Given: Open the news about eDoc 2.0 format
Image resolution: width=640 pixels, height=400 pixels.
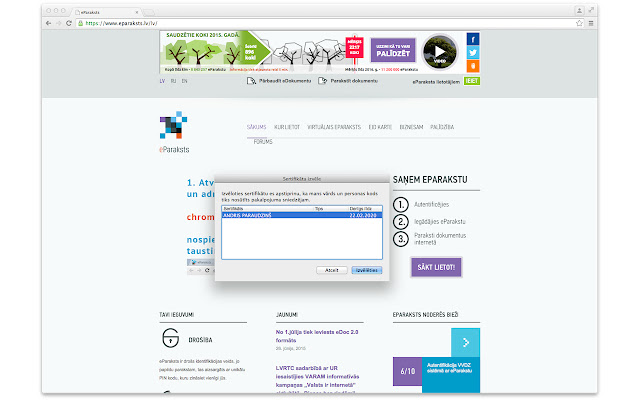Looking at the screenshot, I should click(x=317, y=336).
